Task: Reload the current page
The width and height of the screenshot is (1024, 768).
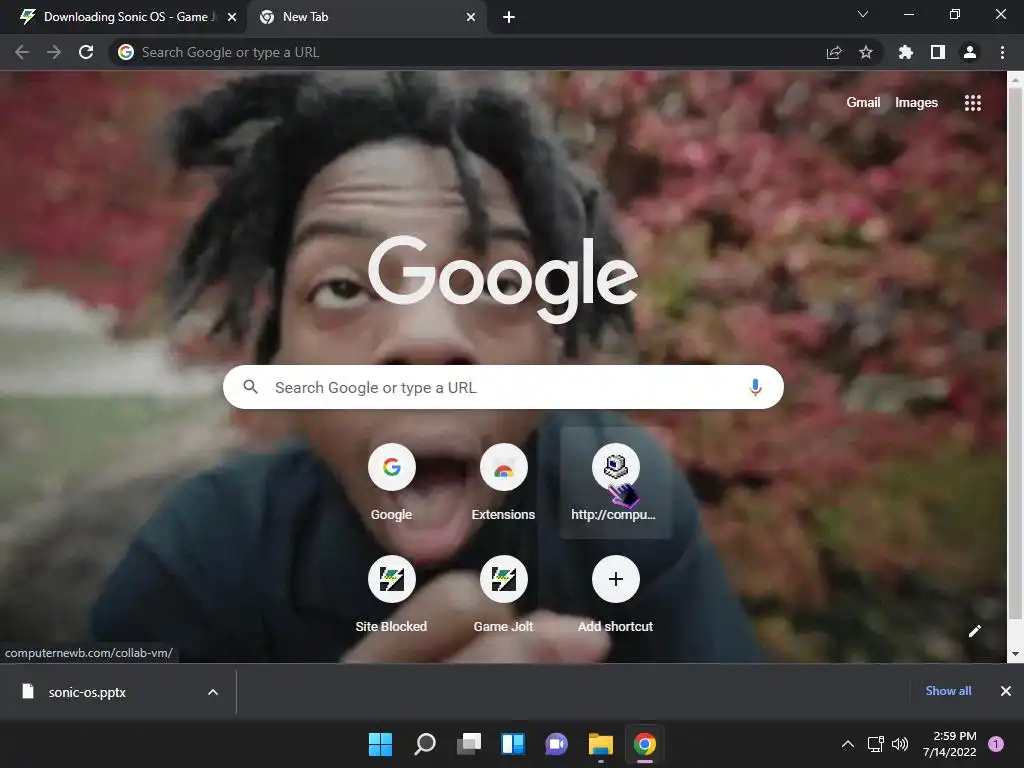Action: (86, 52)
